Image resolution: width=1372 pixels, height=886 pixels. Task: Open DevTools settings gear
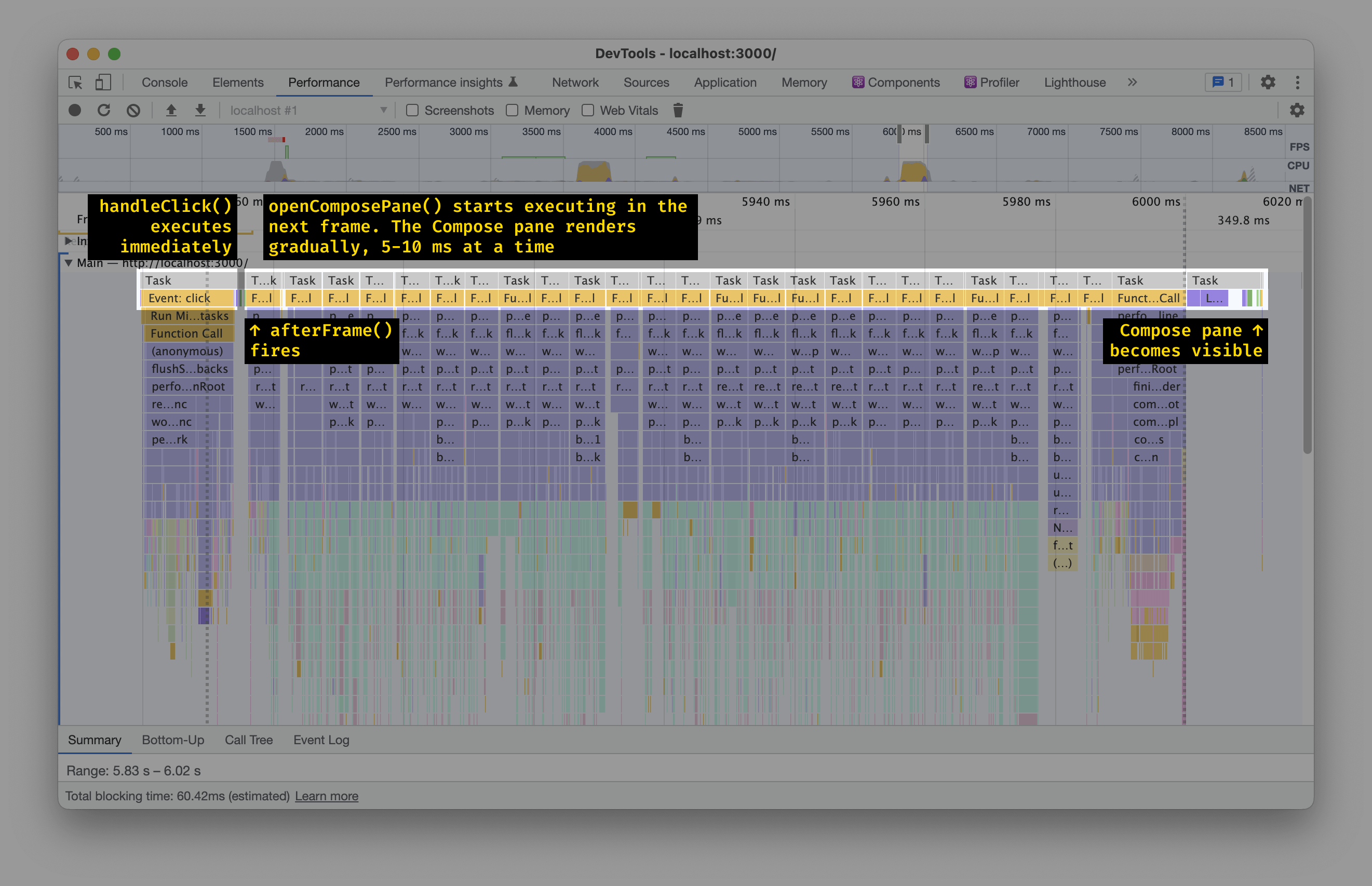[x=1269, y=82]
